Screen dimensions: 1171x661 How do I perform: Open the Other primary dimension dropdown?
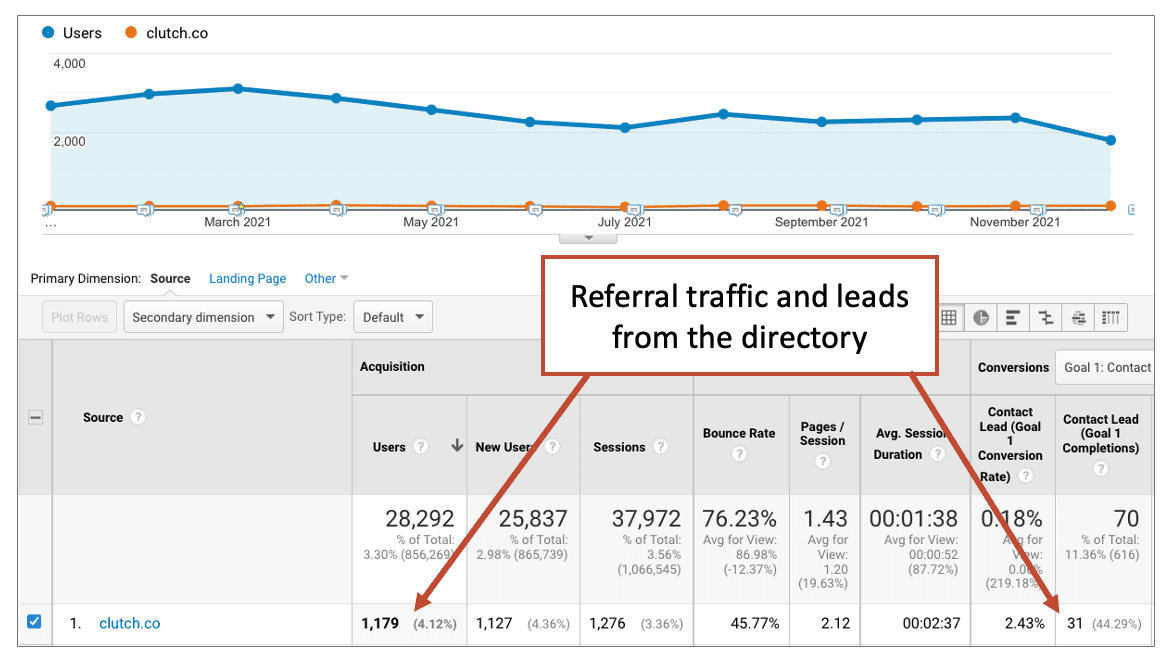coord(326,279)
